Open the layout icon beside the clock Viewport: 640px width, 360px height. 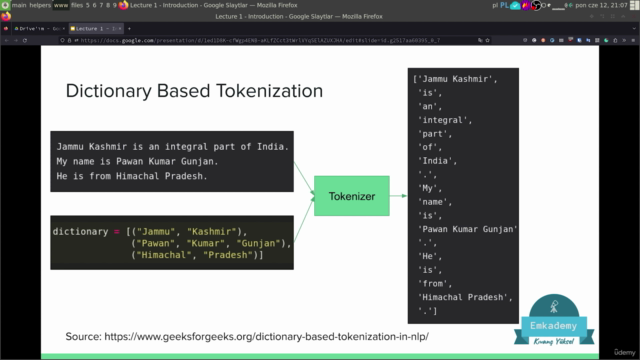pyautogui.click(x=634, y=5)
